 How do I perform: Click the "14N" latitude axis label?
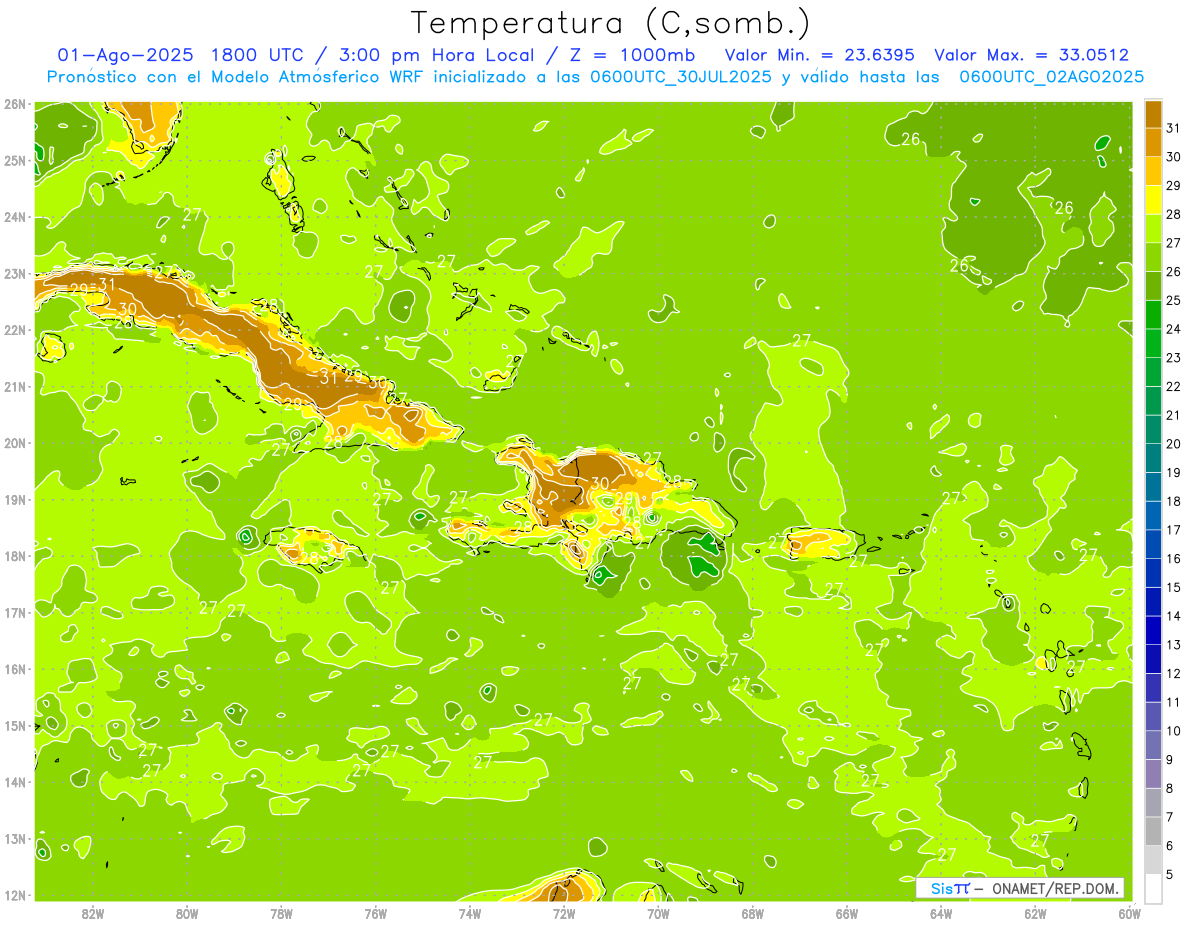(x=15, y=782)
